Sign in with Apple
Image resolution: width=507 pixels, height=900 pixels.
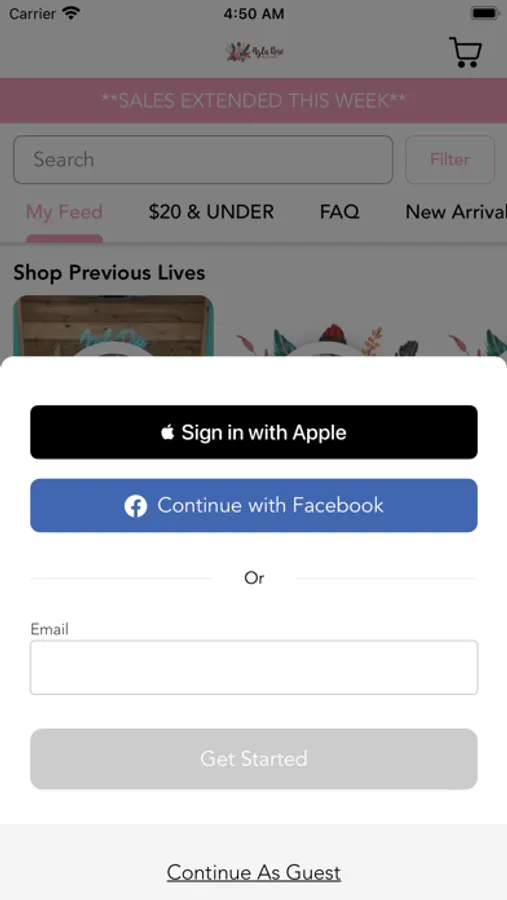(x=254, y=432)
